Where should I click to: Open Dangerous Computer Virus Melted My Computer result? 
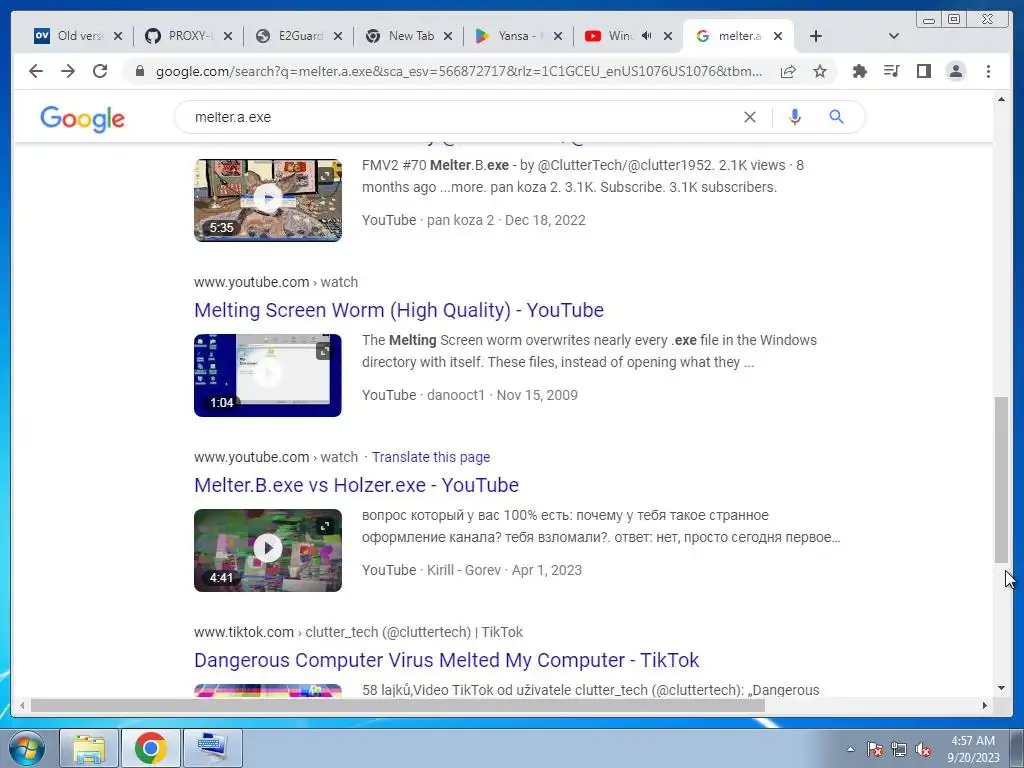tap(446, 660)
